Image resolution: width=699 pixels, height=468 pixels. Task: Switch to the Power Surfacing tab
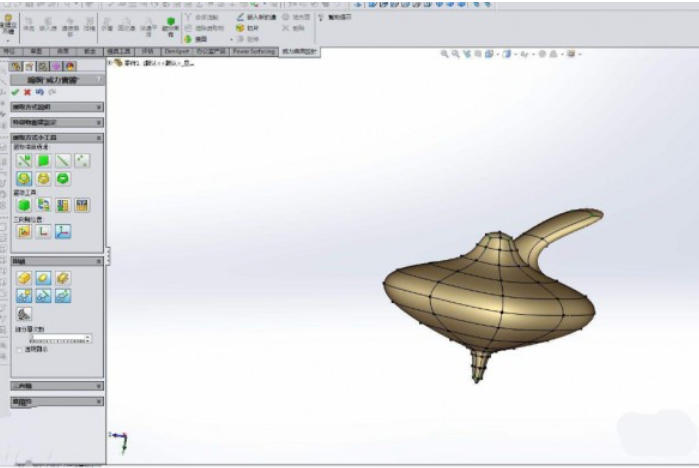[x=255, y=51]
